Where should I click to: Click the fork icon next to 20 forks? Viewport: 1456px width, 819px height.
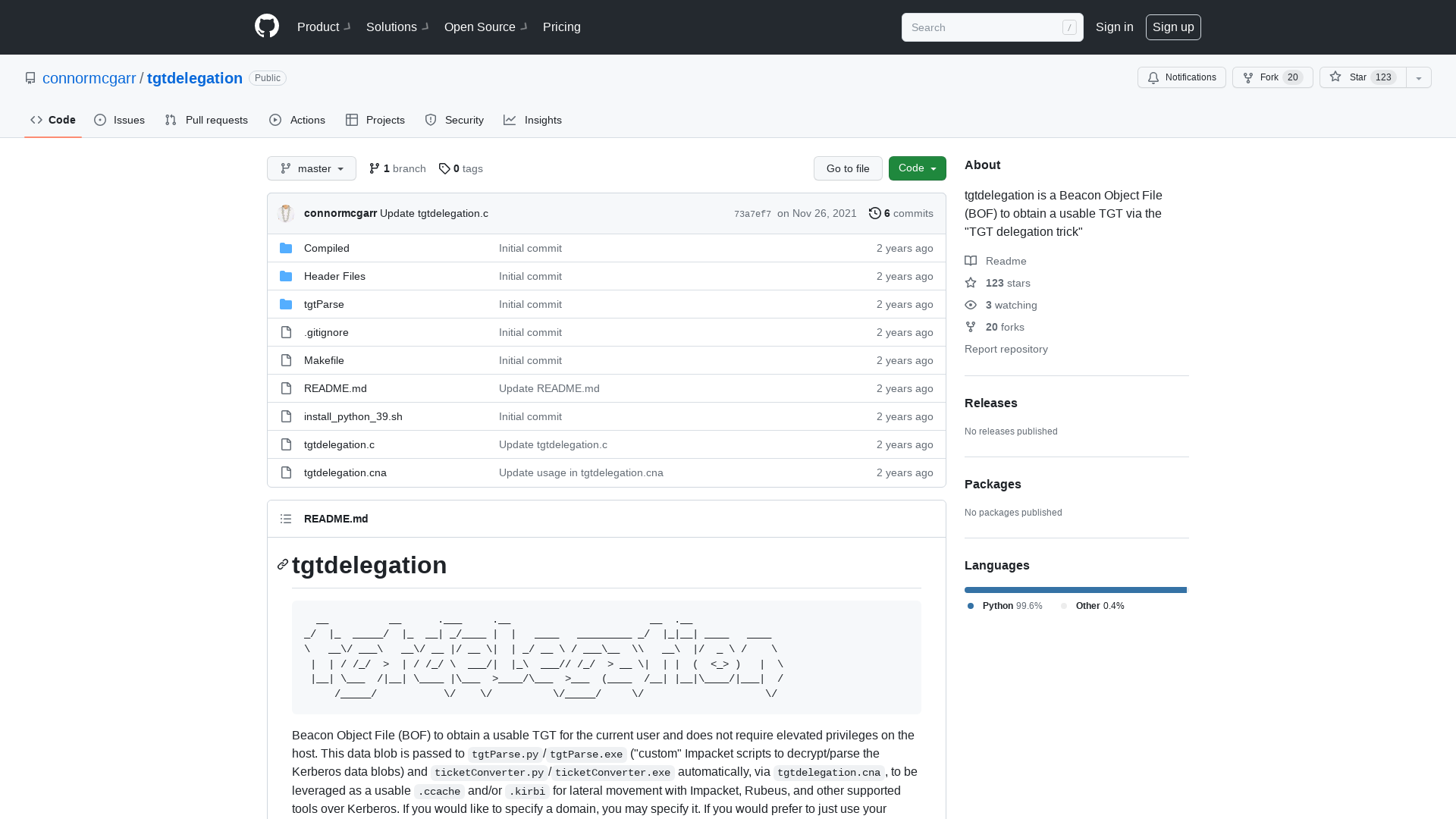click(x=971, y=327)
